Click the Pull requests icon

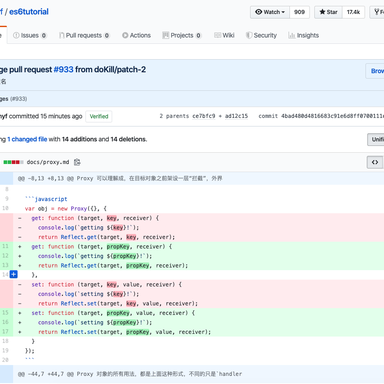point(61,35)
